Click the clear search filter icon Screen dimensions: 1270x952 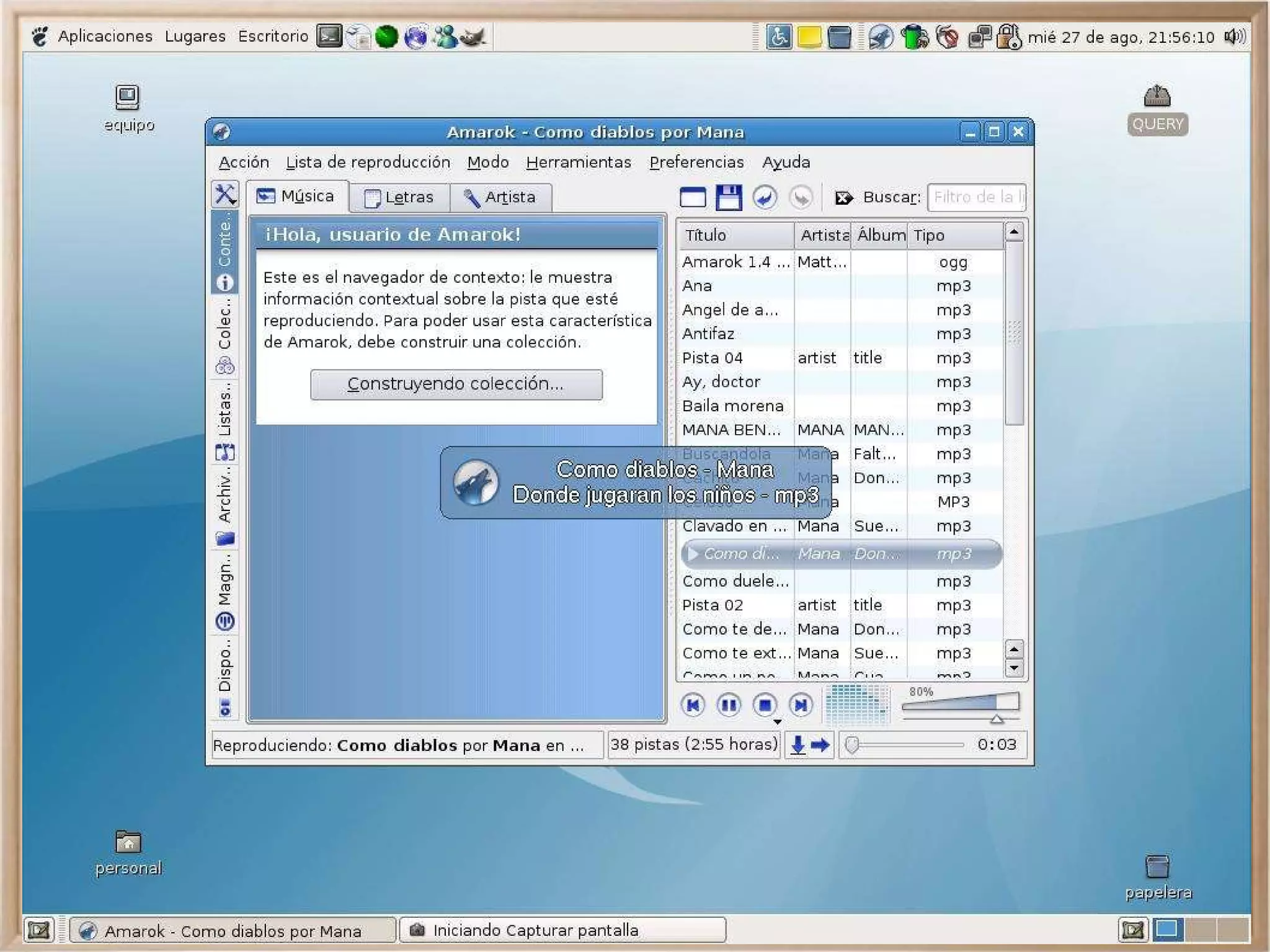[843, 198]
